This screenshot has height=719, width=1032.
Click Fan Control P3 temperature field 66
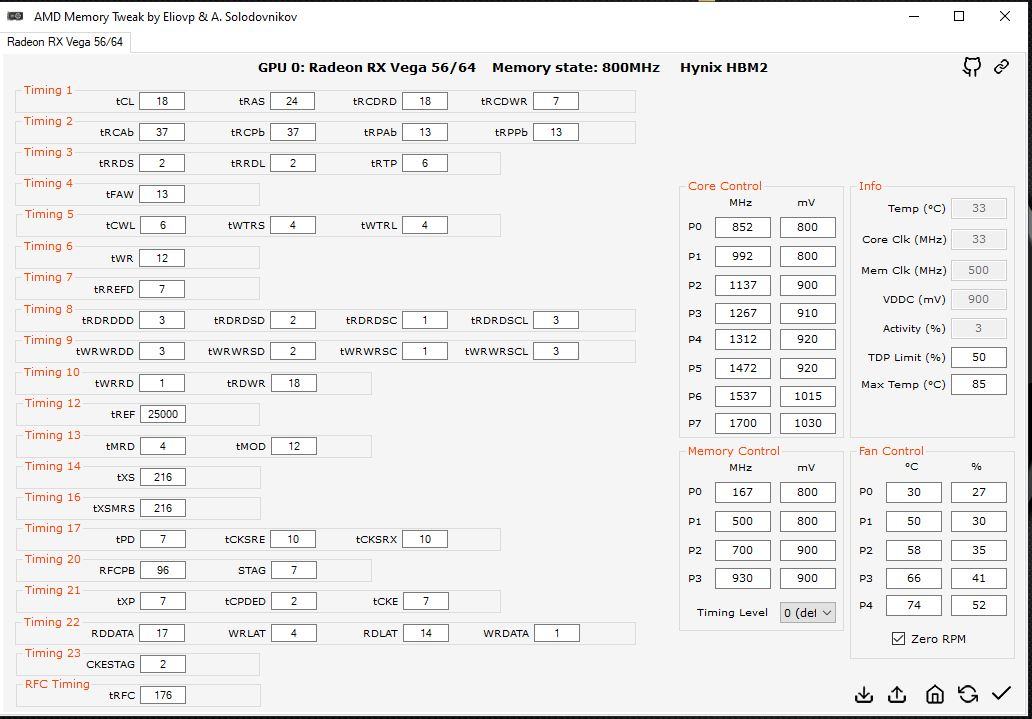914,579
